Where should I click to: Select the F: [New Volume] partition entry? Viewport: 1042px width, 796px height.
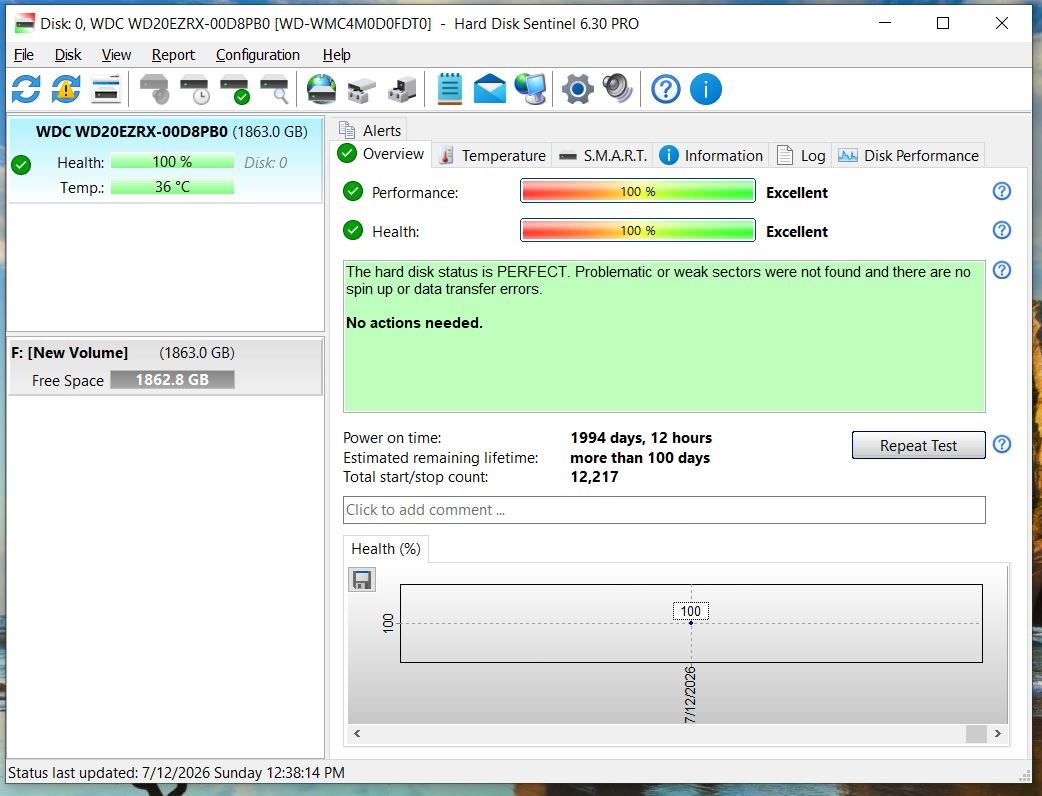click(165, 367)
